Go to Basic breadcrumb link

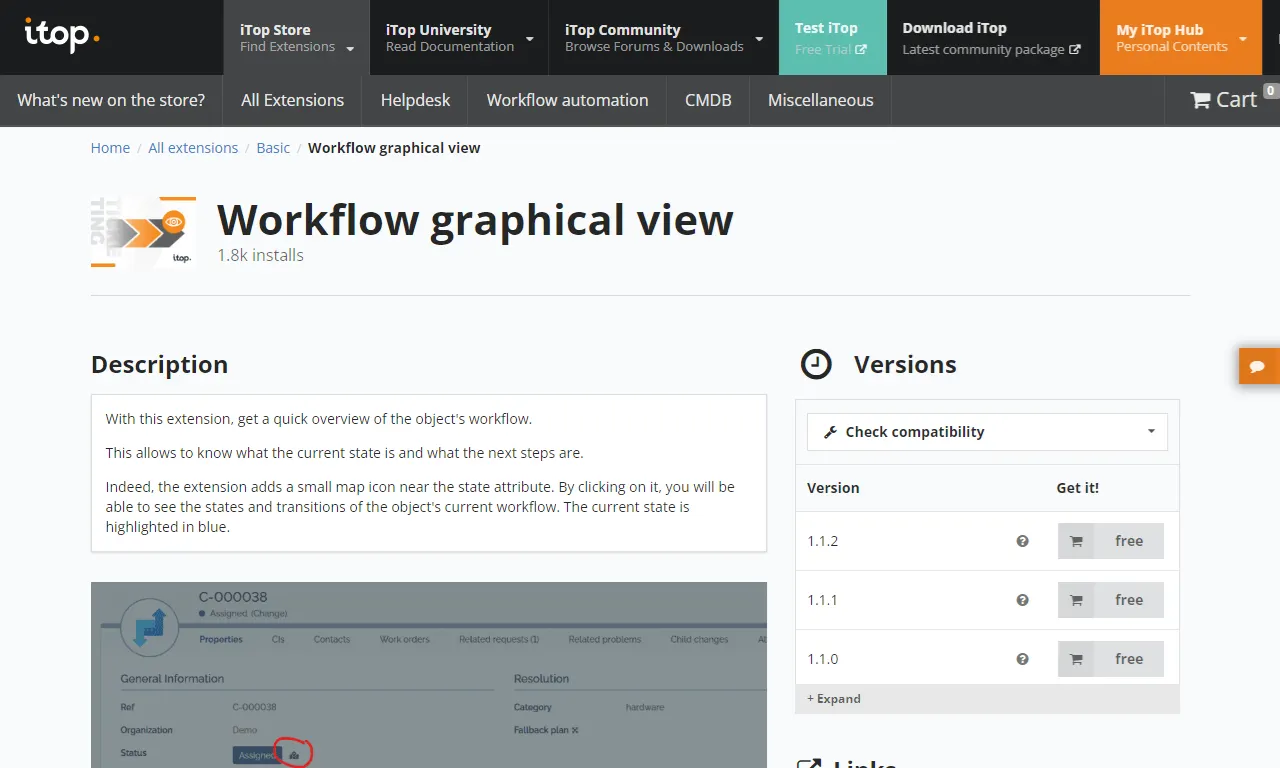click(273, 148)
